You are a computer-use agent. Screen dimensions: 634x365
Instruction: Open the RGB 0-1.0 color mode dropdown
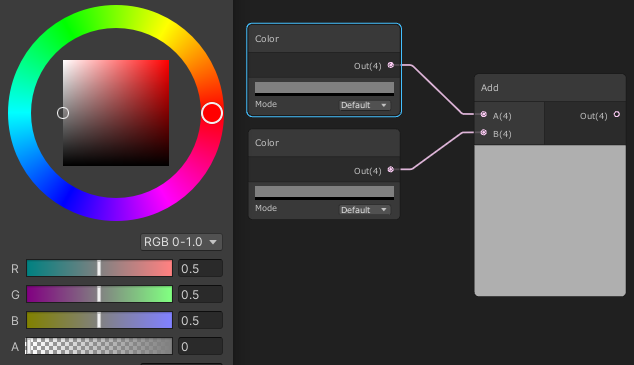(181, 242)
